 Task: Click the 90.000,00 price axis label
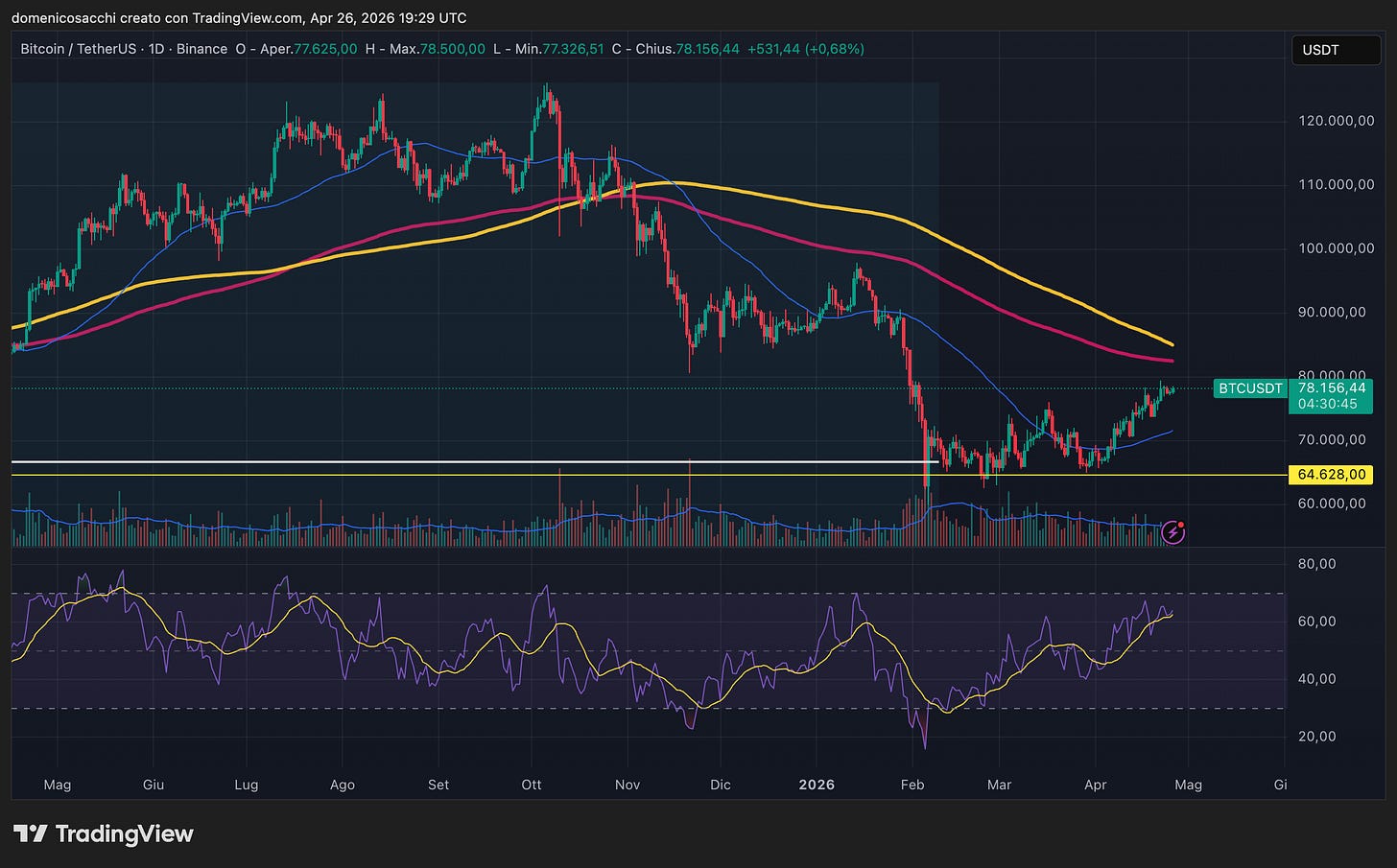(x=1332, y=312)
